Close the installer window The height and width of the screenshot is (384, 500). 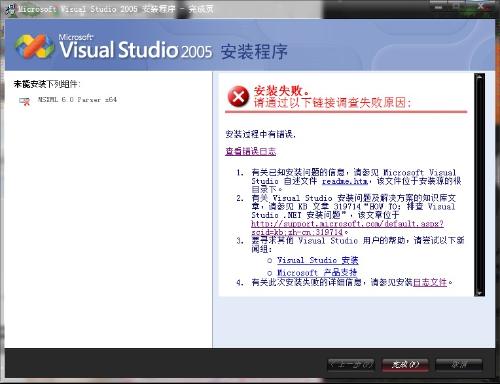(x=481, y=6)
